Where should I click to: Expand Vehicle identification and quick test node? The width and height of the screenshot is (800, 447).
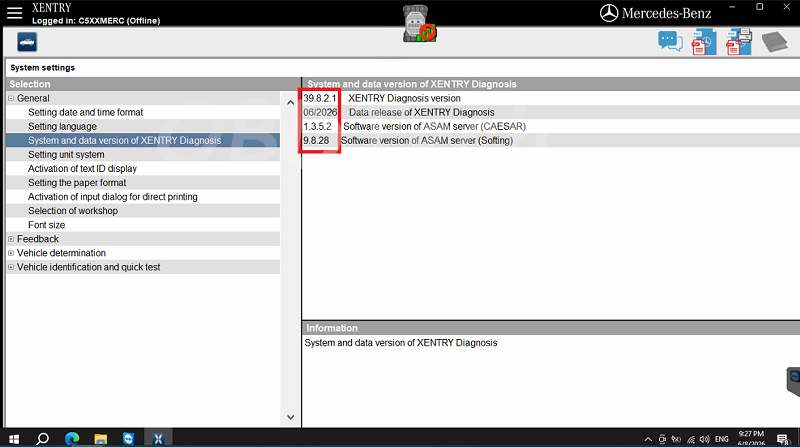click(11, 267)
